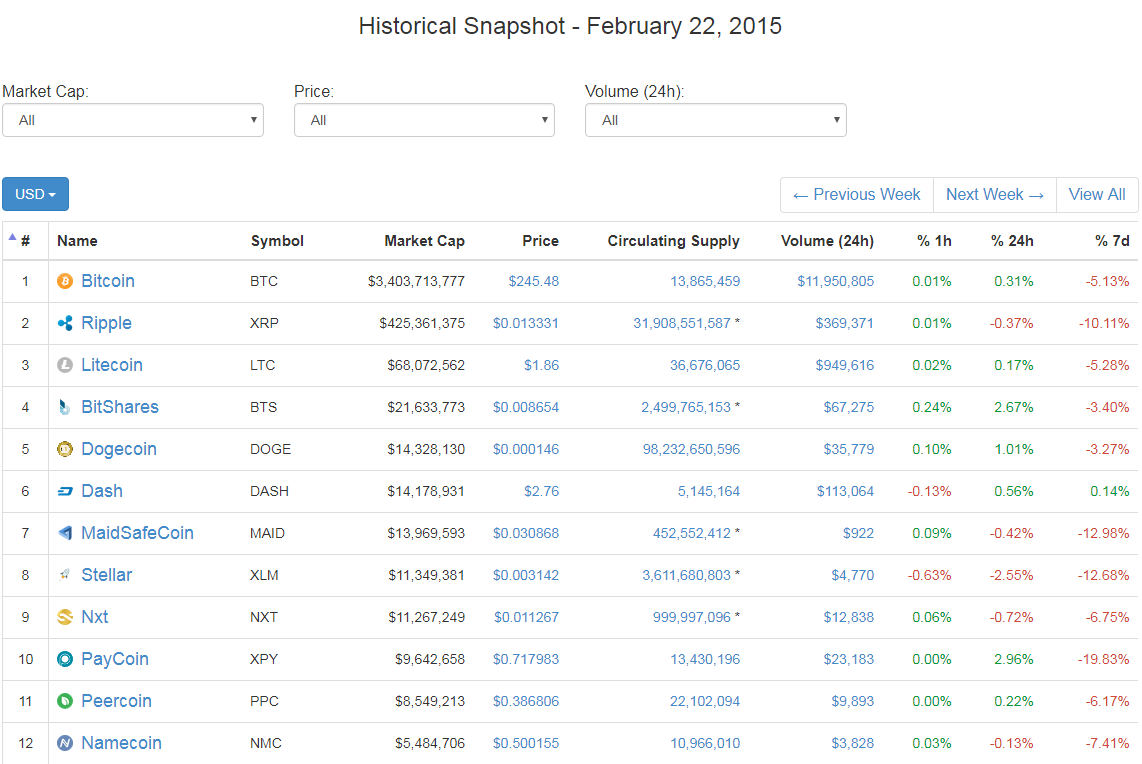Image resolution: width=1142 pixels, height=764 pixels.
Task: Click Litecoin 24h volume $949,616
Action: pos(845,365)
